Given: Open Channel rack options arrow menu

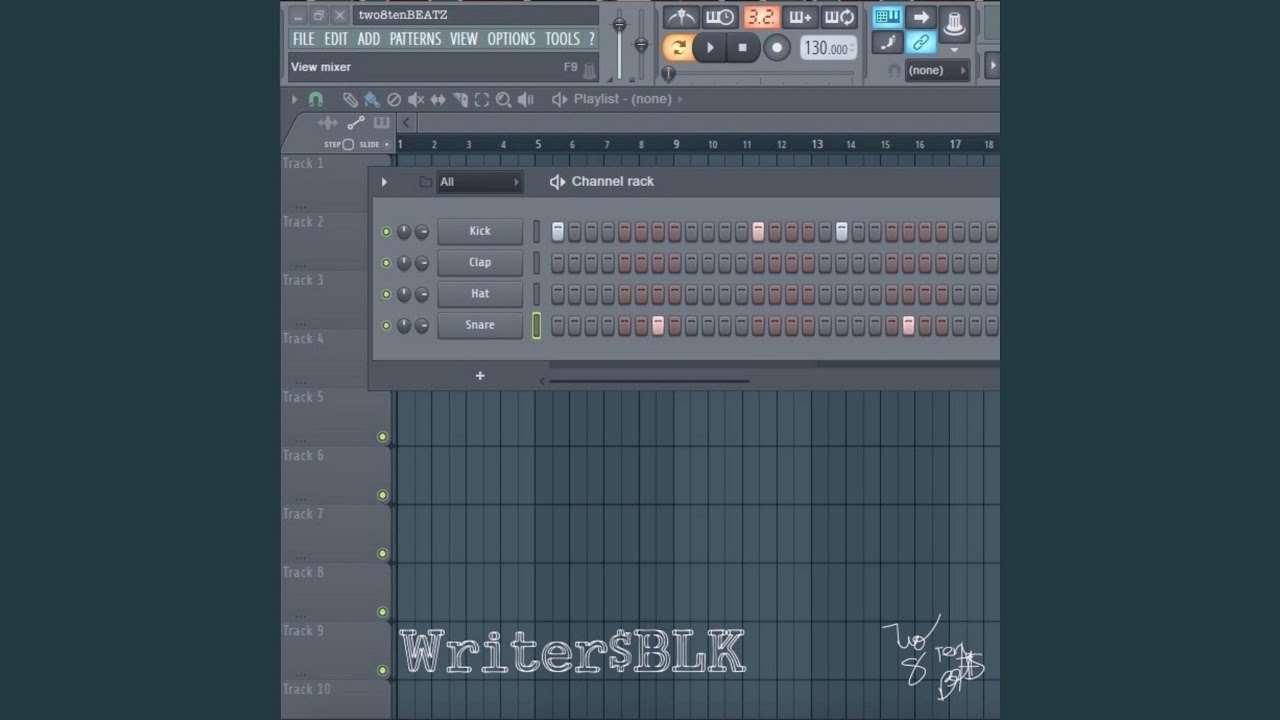Looking at the screenshot, I should click(384, 182).
